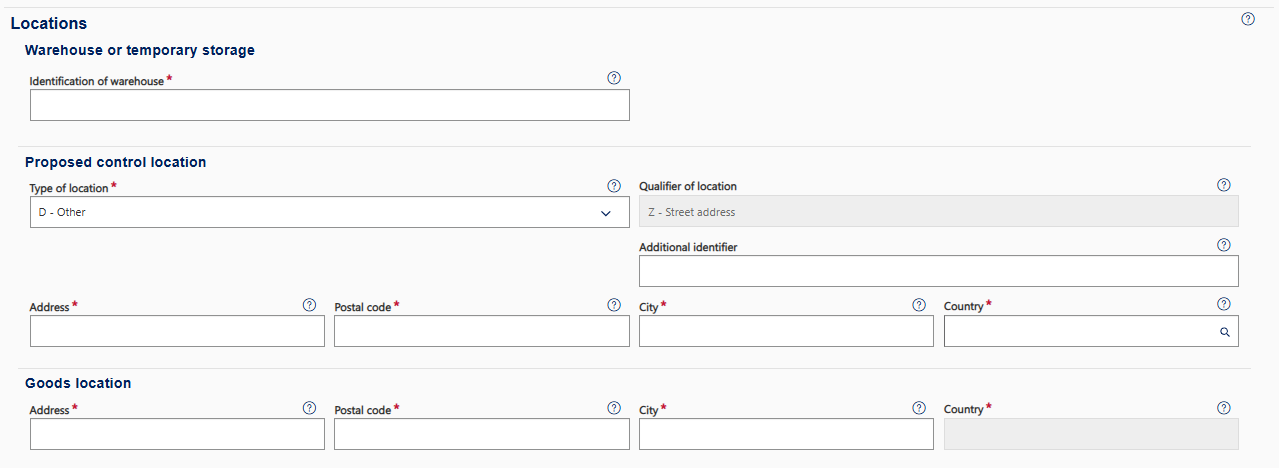1279x468 pixels.
Task: Click help icon for Identification of warehouse
Action: (614, 78)
